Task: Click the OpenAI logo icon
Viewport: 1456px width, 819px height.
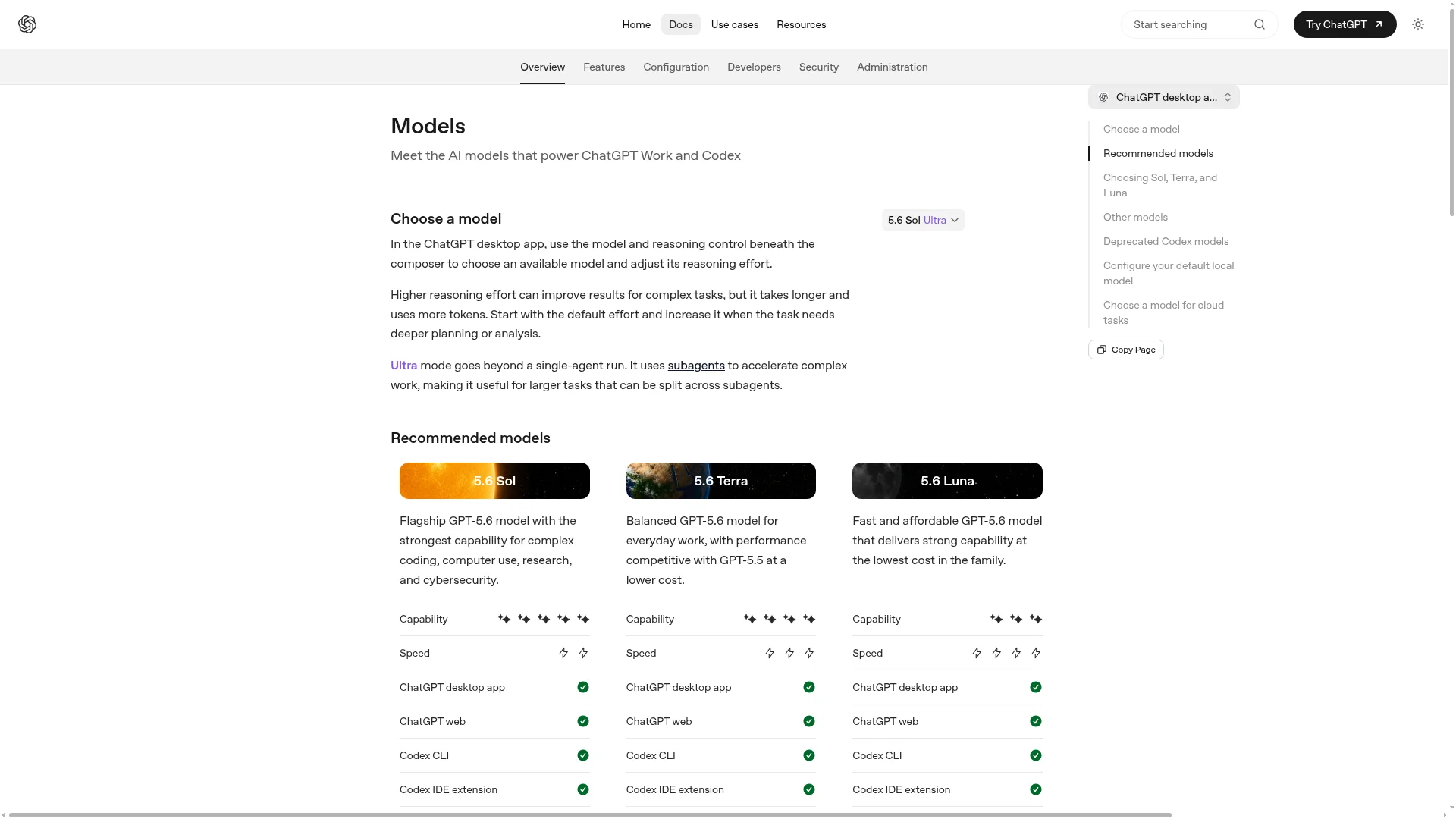Action: coord(27,24)
